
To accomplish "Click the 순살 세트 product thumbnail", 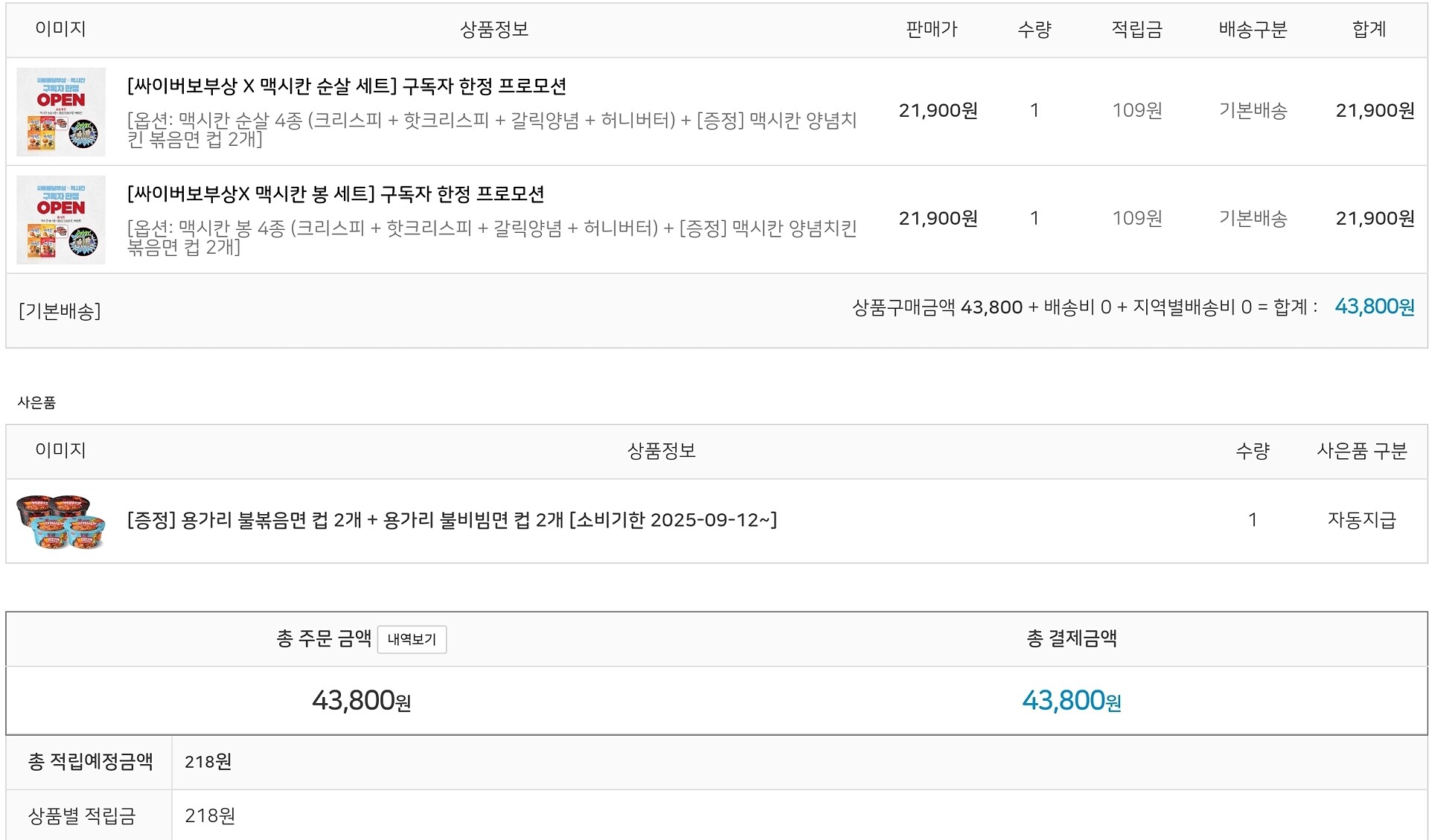I will [x=61, y=112].
